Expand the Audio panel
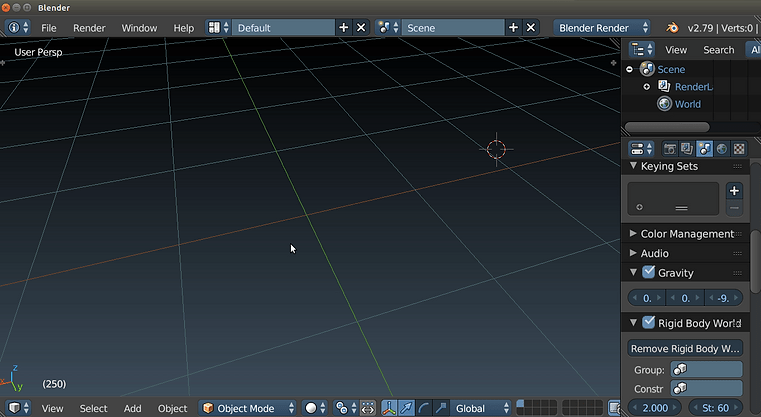The image size is (761, 417). tap(633, 253)
